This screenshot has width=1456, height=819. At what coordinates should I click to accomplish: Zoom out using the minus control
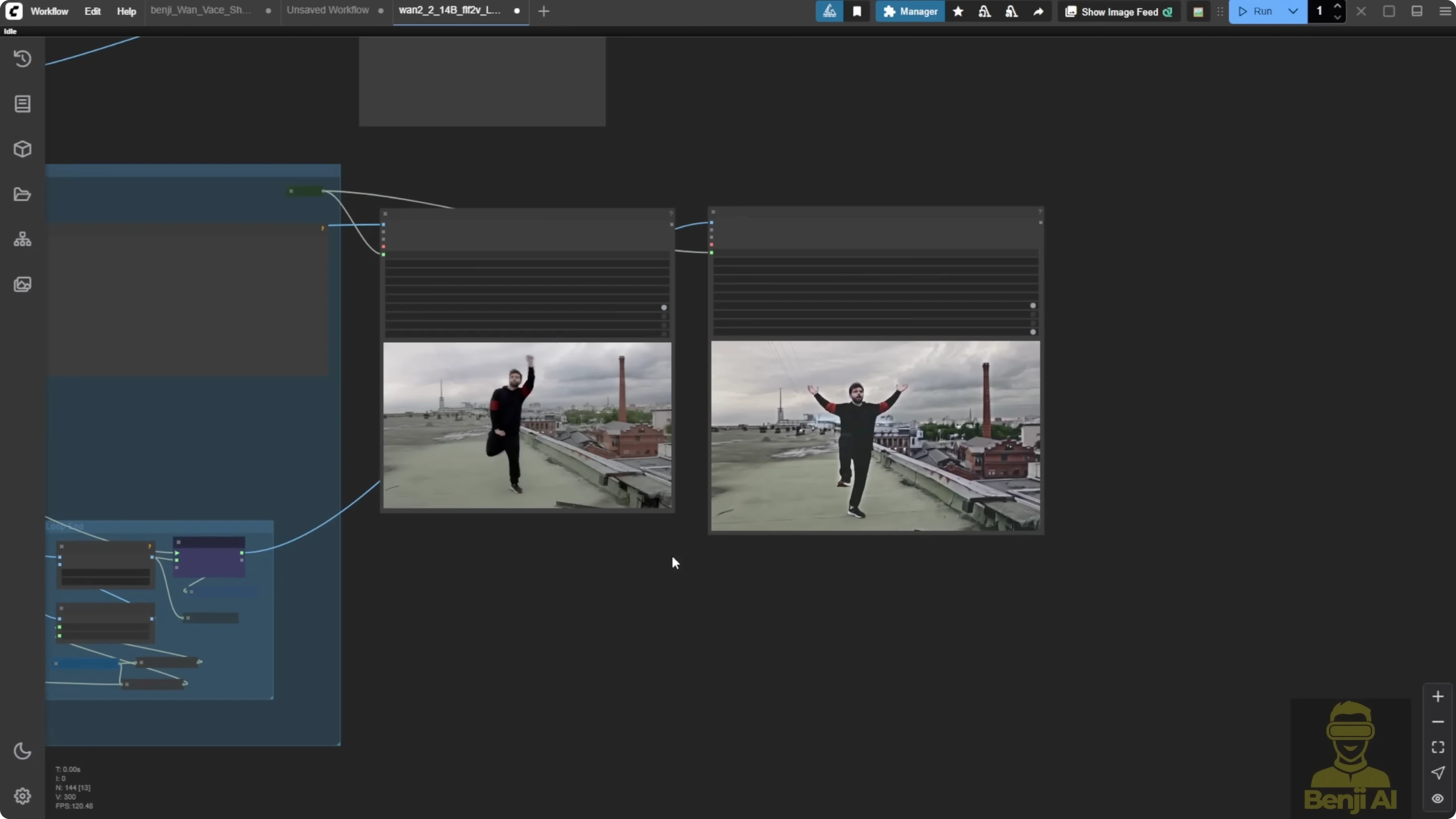coord(1438,722)
